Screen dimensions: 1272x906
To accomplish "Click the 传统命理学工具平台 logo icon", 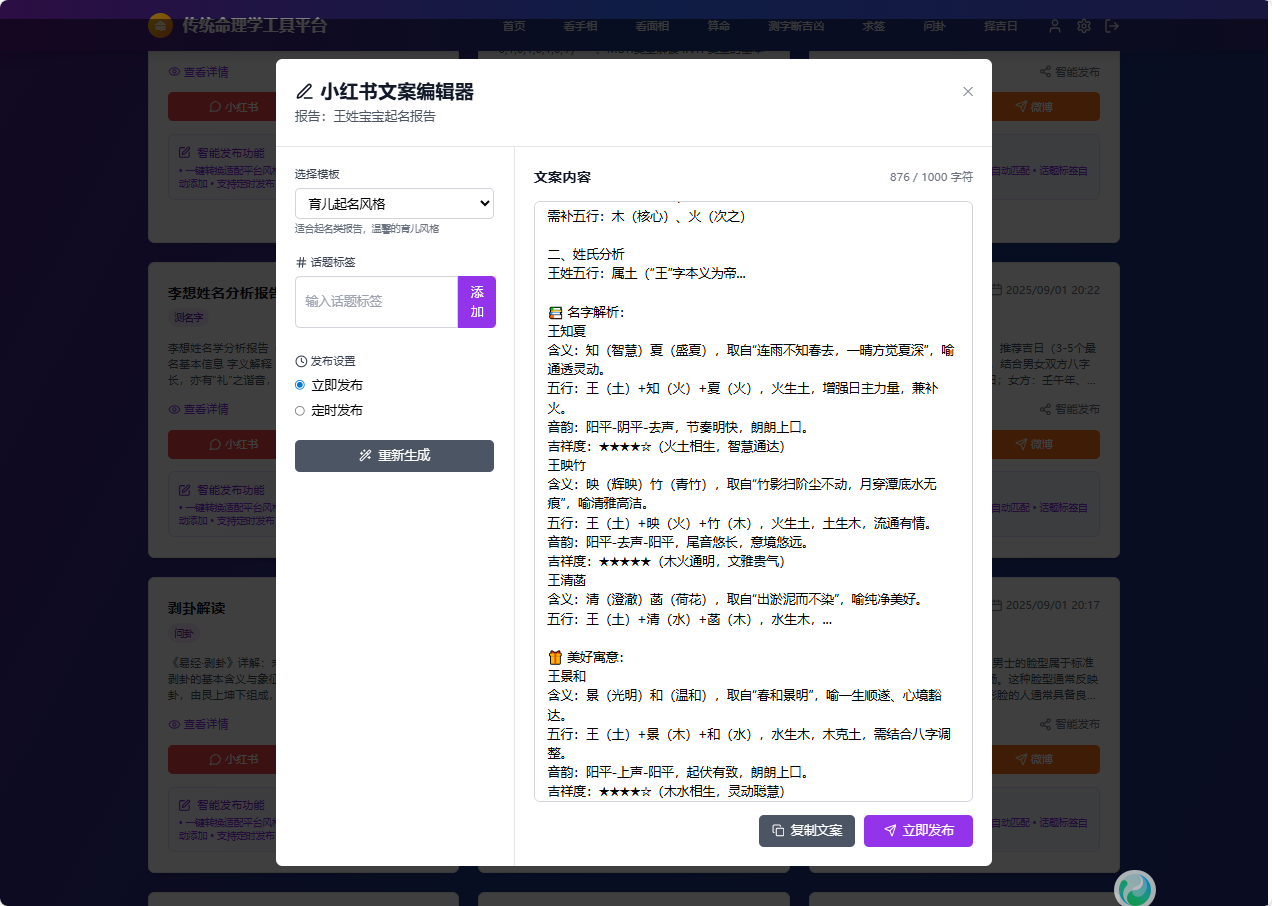I will 160,26.
